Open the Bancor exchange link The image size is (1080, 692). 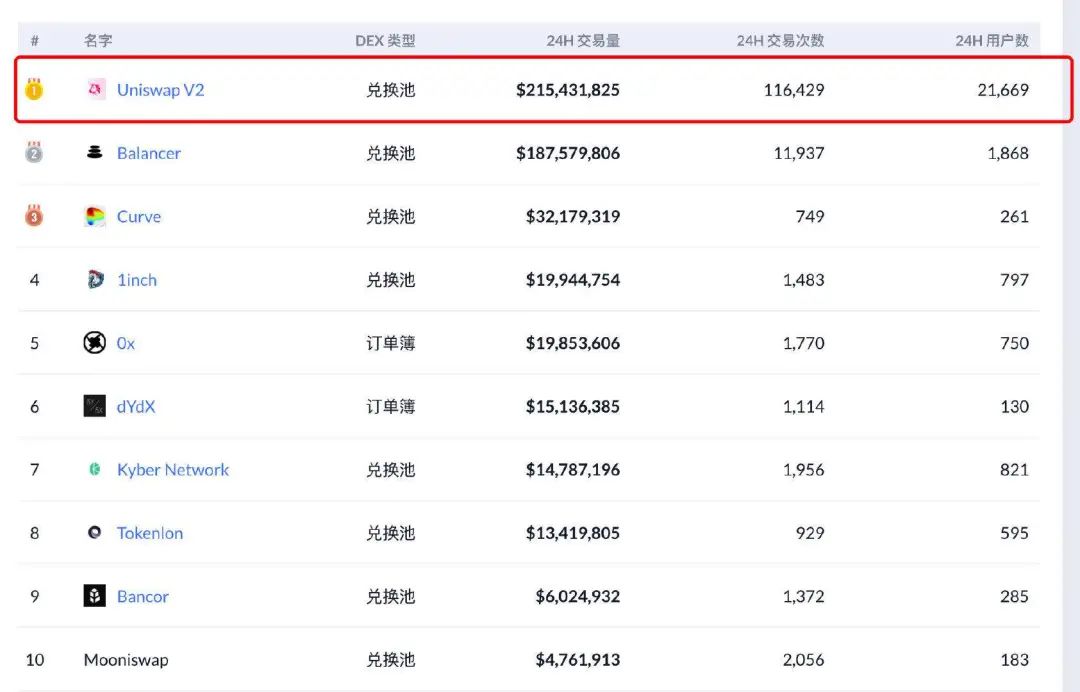click(x=143, y=596)
